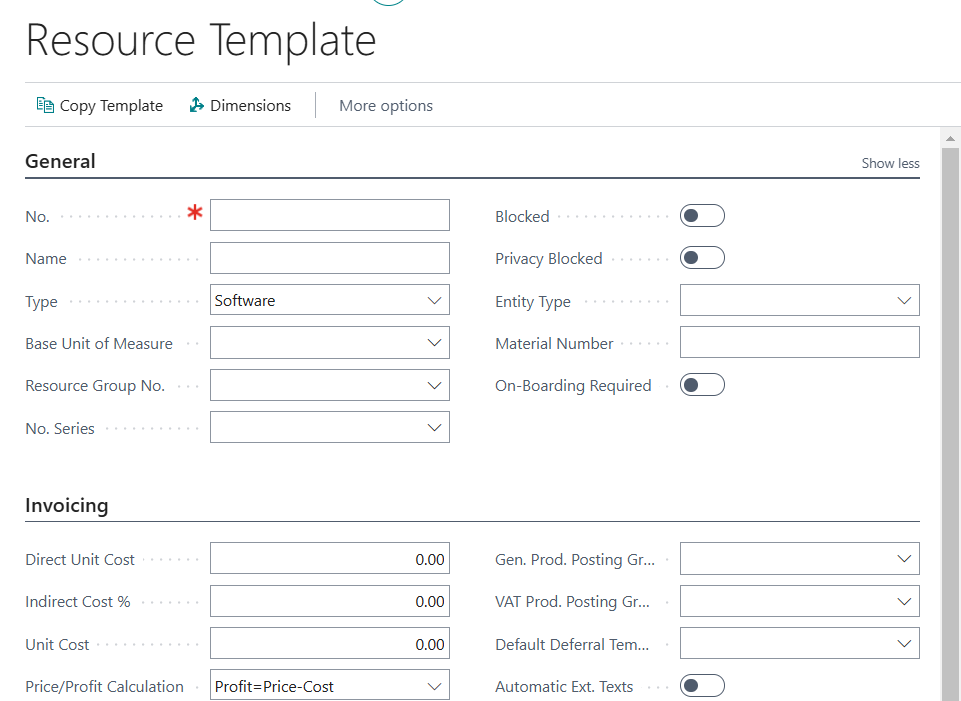Click the Entity Type label
The image size is (961, 701).
click(533, 301)
